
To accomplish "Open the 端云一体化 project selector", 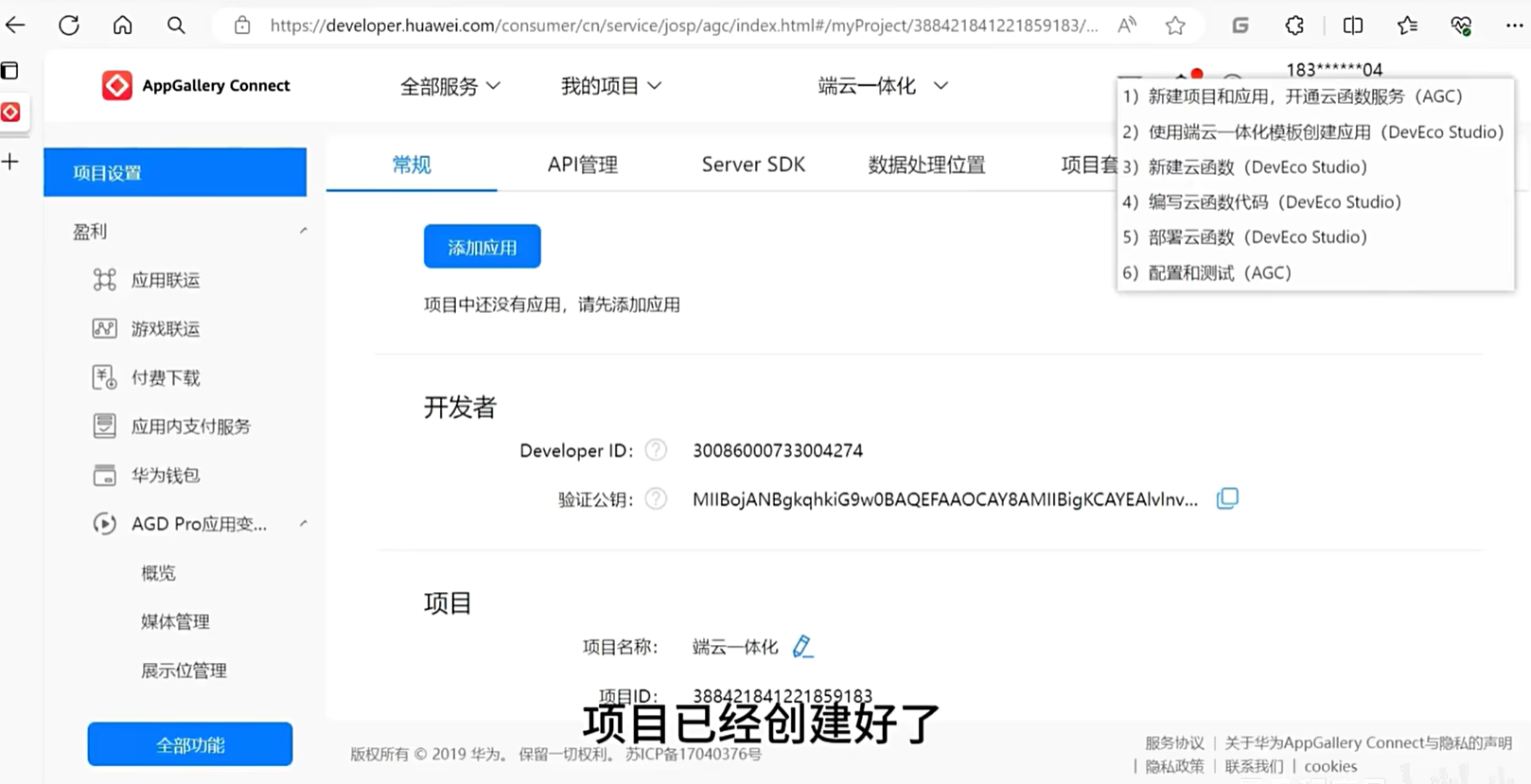I will [x=882, y=86].
